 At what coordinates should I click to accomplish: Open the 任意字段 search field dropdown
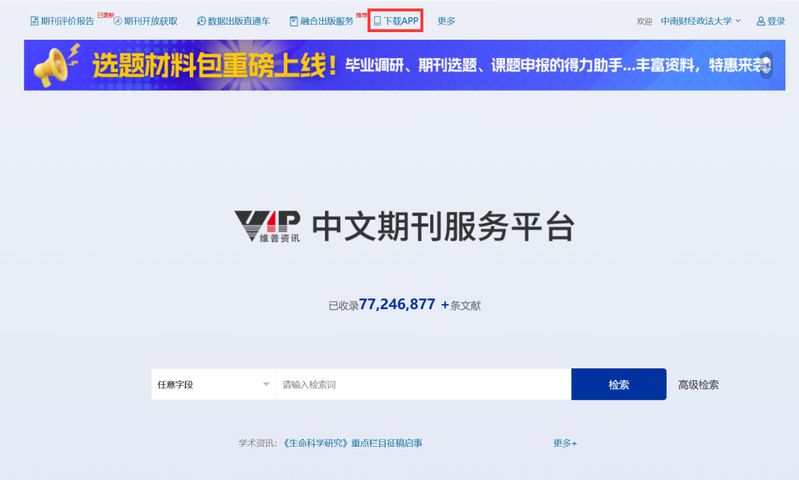[x=213, y=384]
